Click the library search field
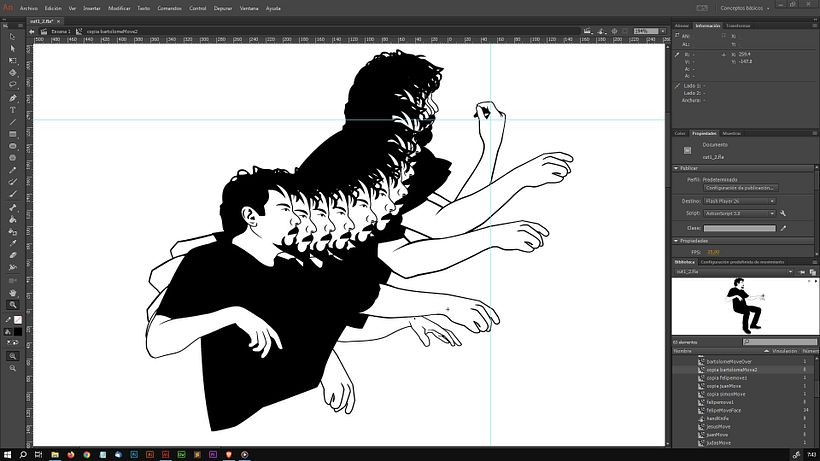The width and height of the screenshot is (820, 461). pos(779,342)
